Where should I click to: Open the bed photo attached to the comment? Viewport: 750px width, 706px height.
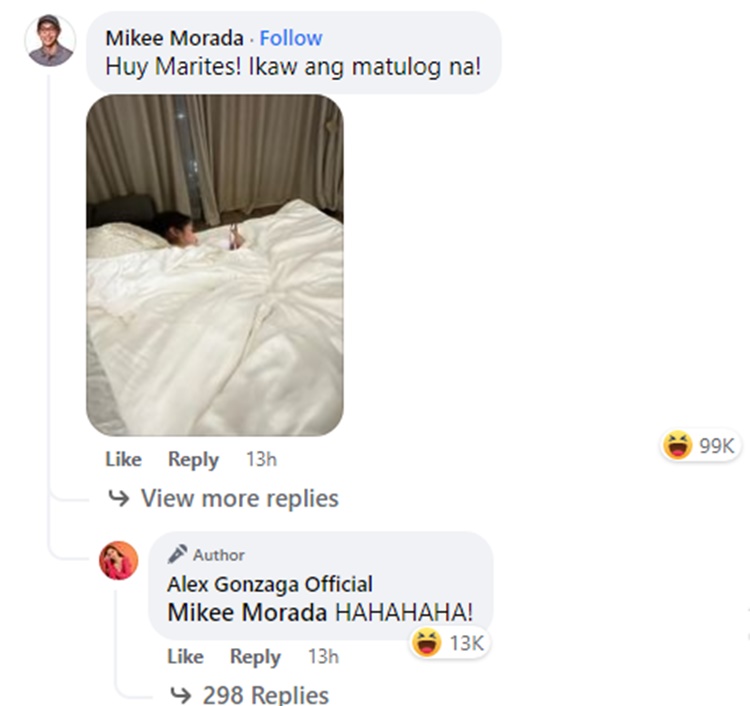[215, 265]
